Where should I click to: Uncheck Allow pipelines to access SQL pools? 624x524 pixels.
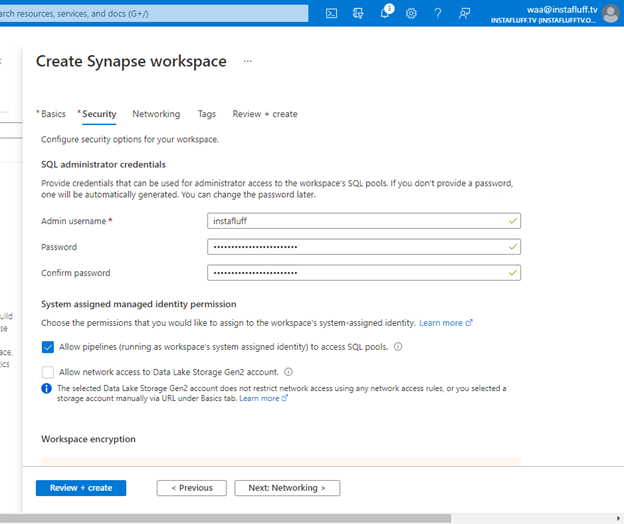point(48,347)
